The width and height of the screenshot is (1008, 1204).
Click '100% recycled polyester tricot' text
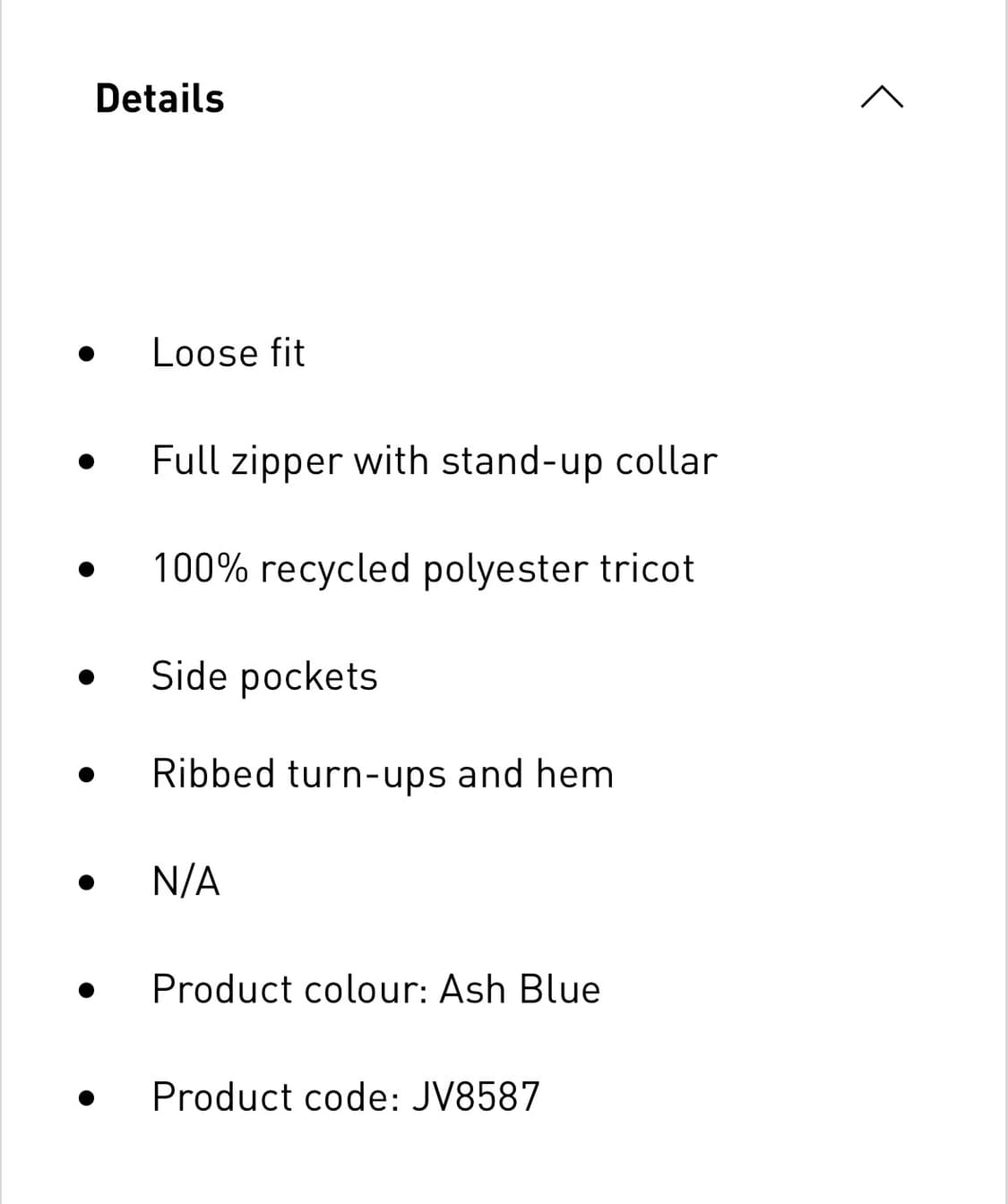click(423, 569)
